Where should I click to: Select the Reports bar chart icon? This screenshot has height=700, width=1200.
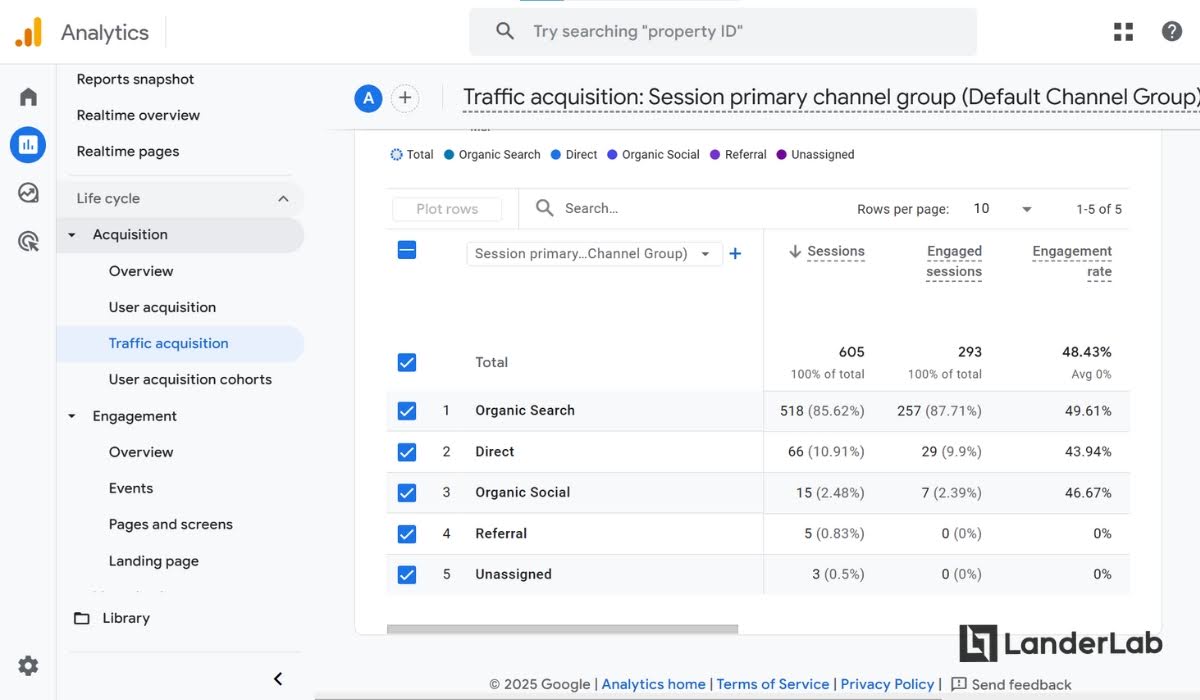(28, 145)
